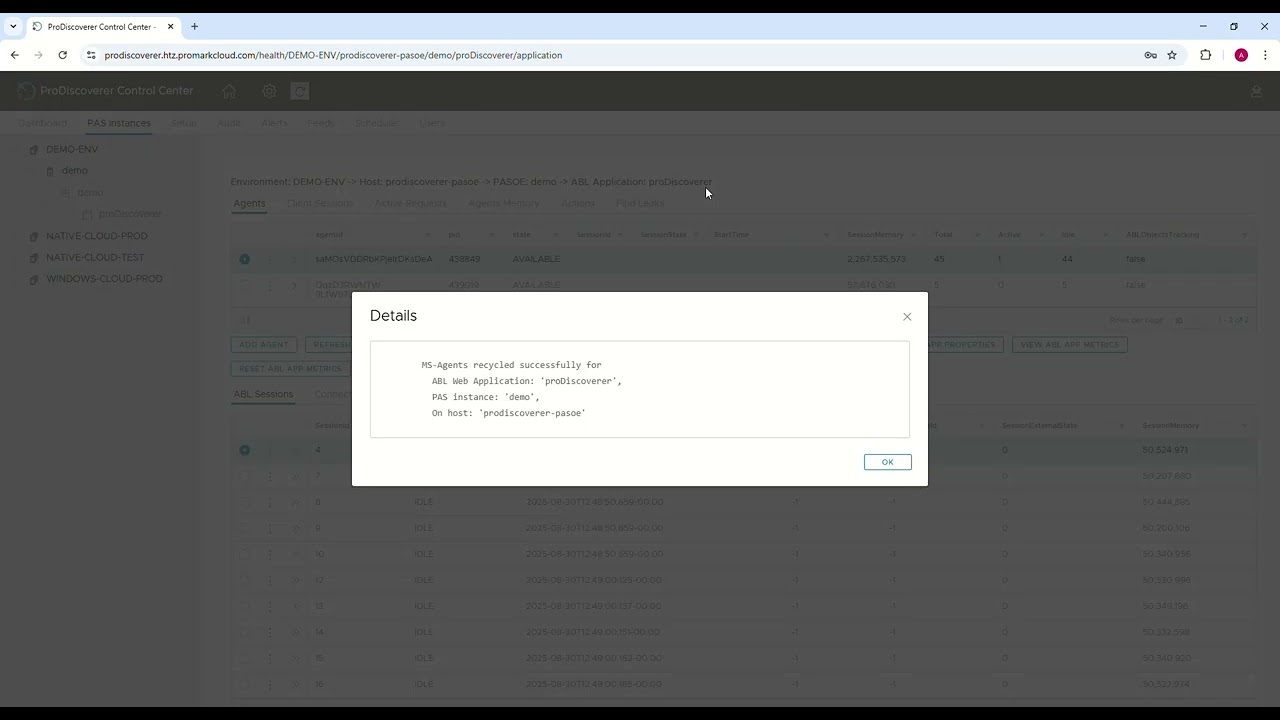Expand agent row with pid 438849

294,259
